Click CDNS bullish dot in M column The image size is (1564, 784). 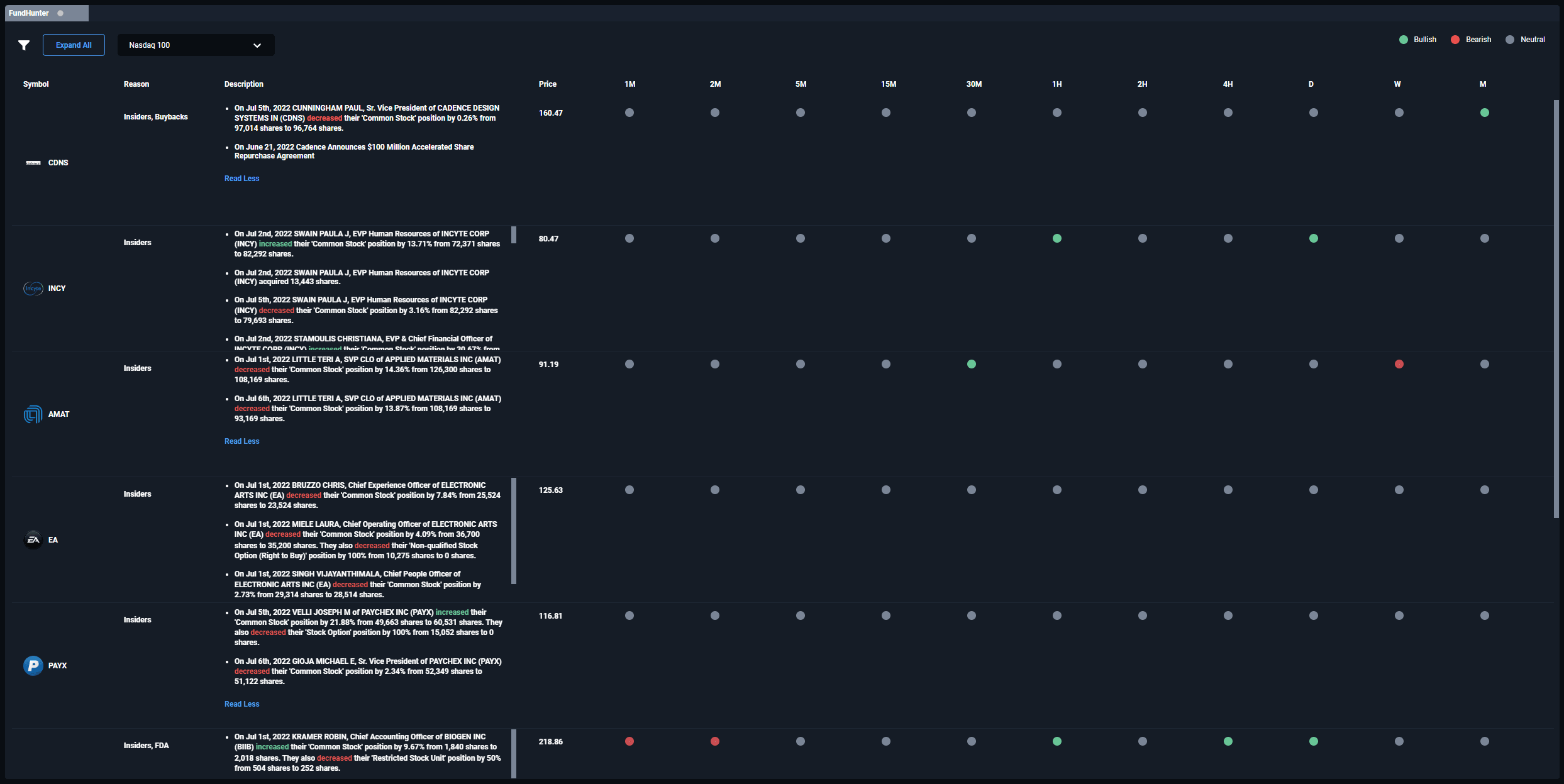coord(1485,113)
